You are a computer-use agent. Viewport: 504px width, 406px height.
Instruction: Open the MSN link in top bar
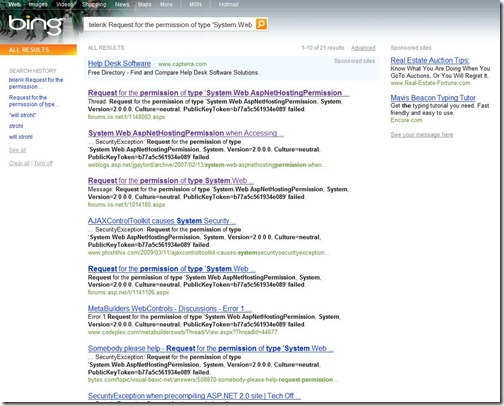pos(195,4)
